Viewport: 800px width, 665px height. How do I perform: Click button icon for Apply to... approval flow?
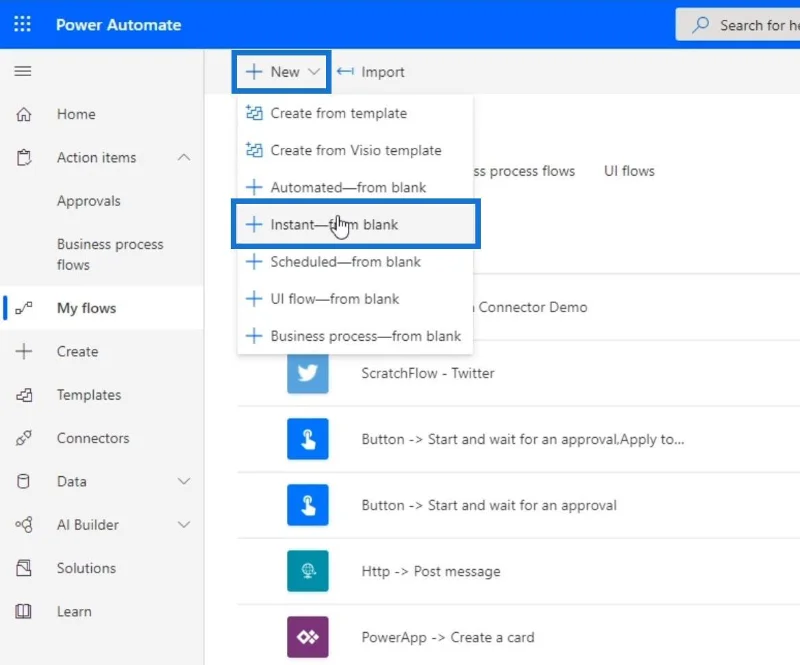[308, 439]
